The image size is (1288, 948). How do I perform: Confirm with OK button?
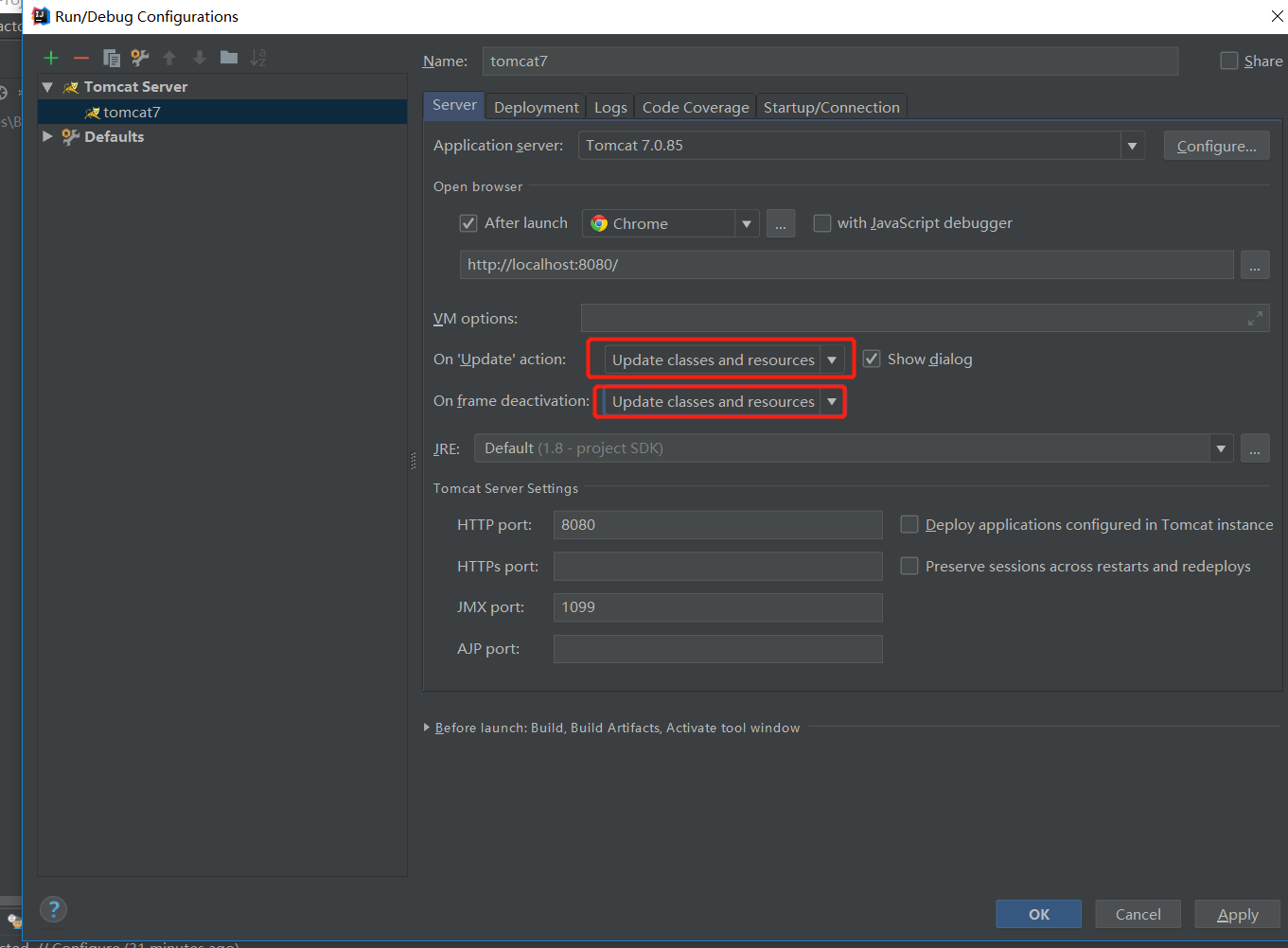[x=1038, y=914]
